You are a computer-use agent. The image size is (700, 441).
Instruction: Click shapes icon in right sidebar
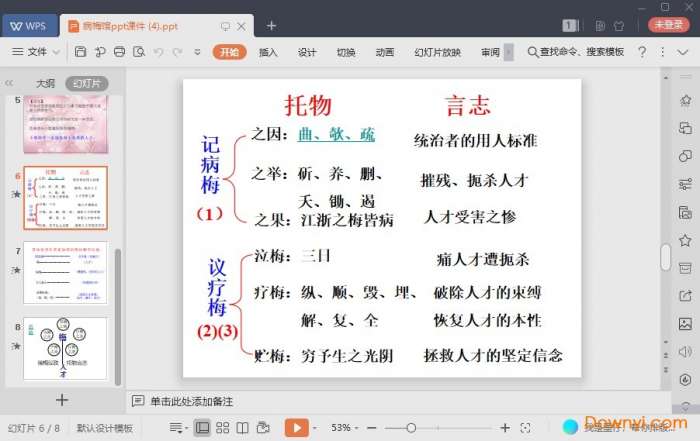[x=685, y=156]
